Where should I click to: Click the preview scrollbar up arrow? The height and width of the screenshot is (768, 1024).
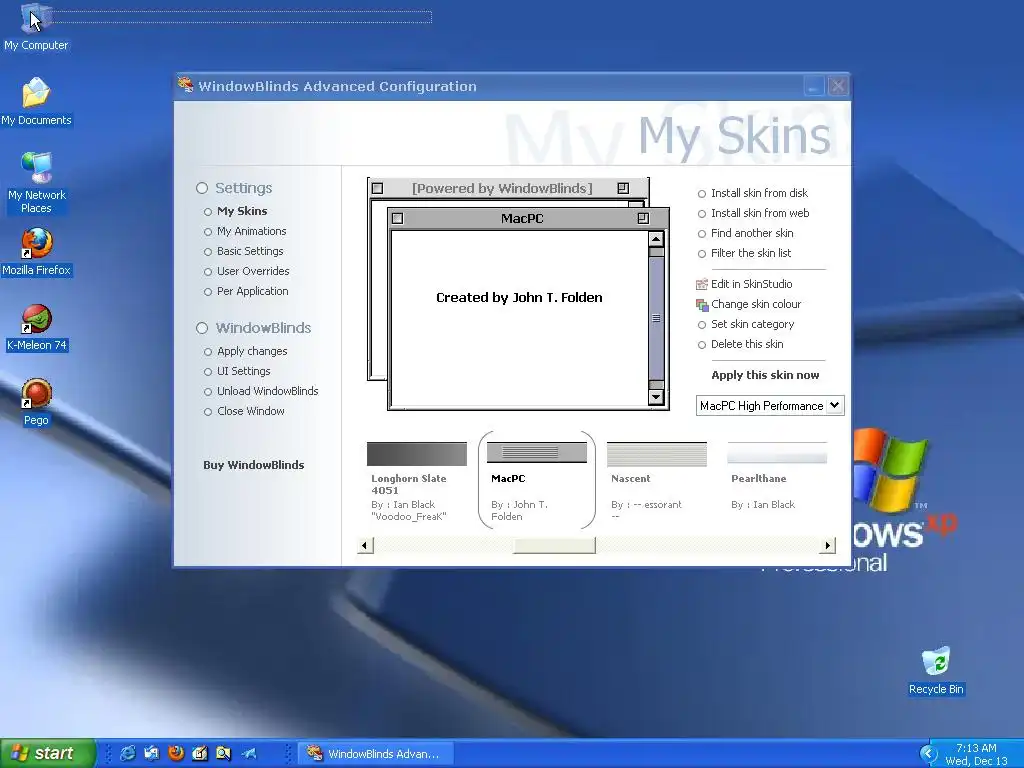tap(656, 238)
